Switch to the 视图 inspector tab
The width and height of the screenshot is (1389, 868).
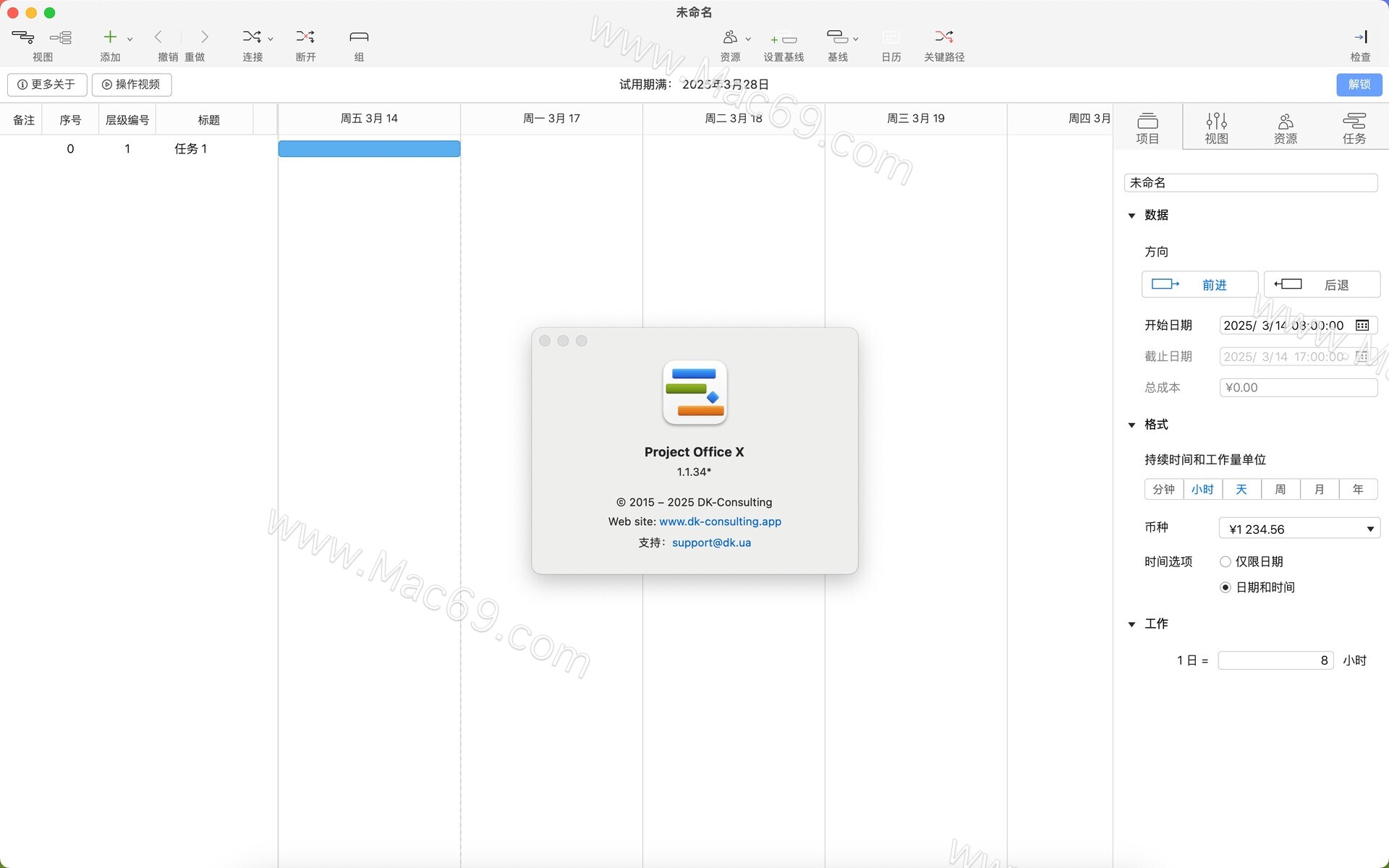(x=1216, y=128)
